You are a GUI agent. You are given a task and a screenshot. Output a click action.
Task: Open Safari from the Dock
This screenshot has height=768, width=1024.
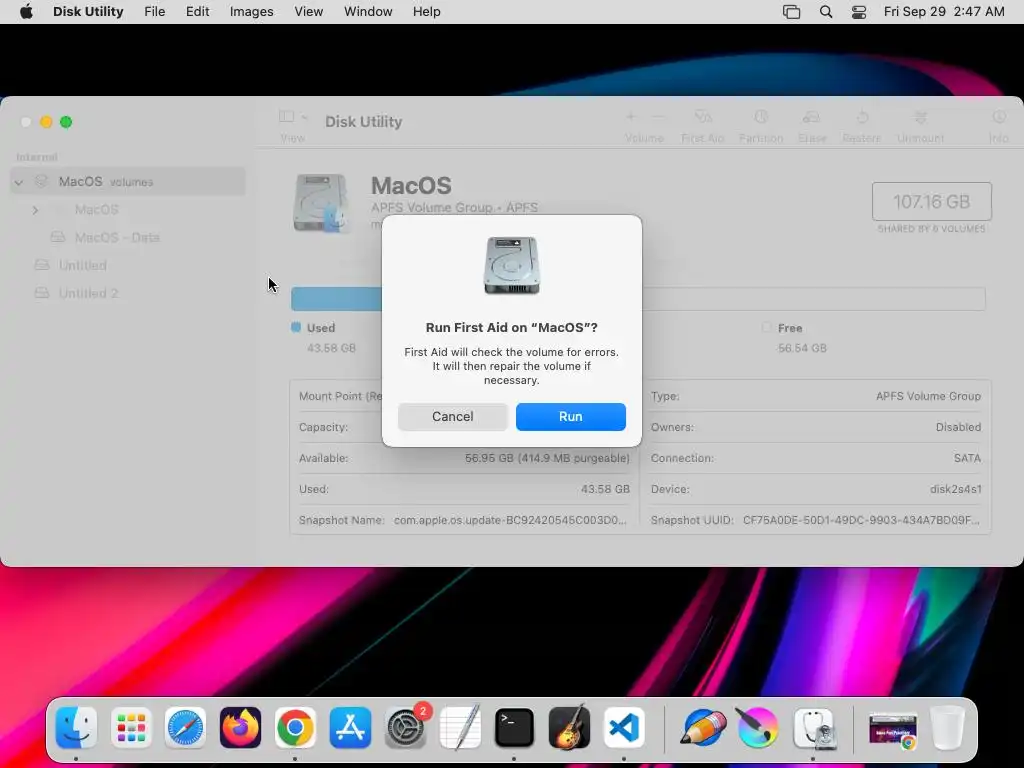(x=185, y=728)
